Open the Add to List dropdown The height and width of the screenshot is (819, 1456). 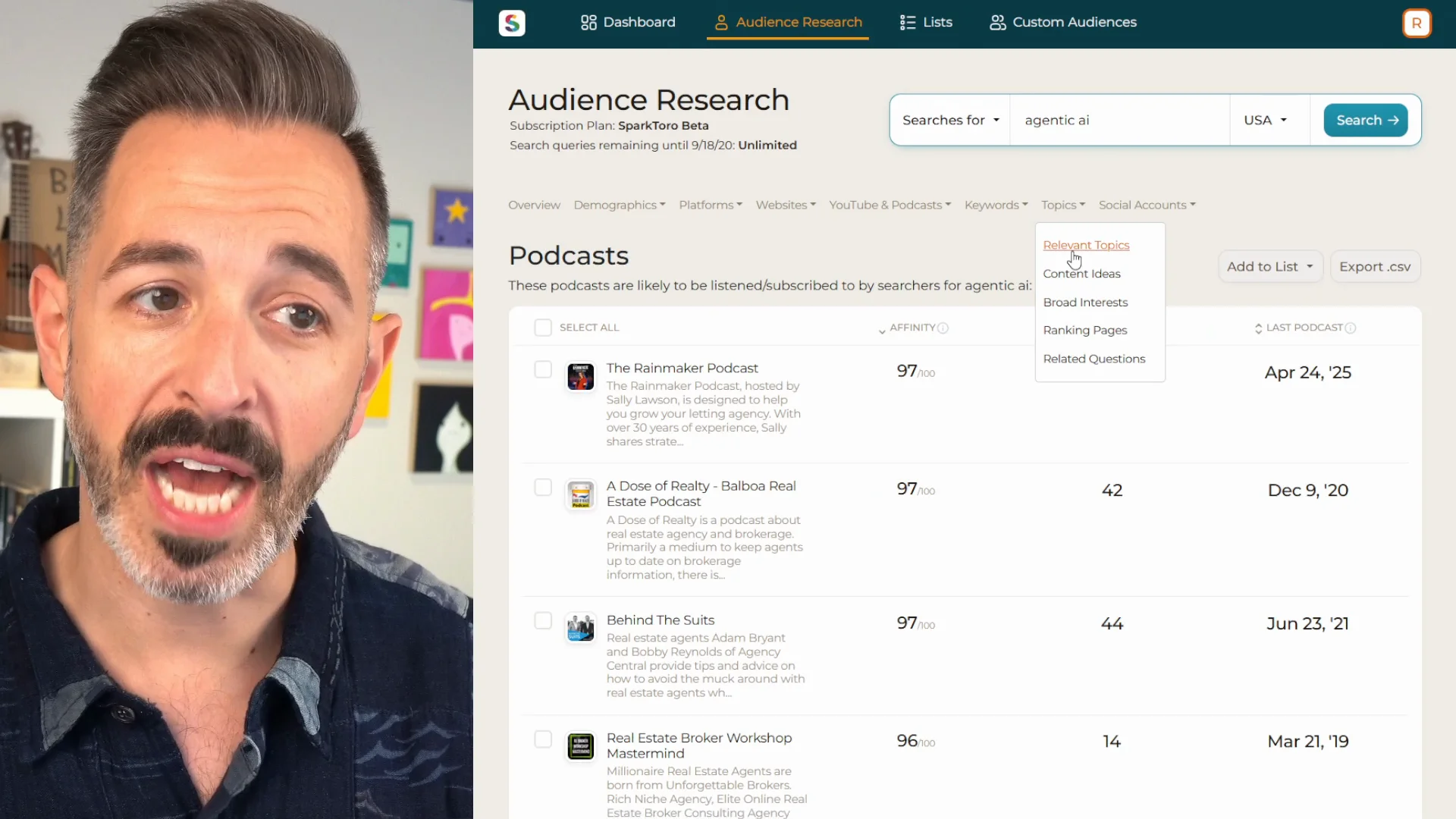[1270, 267]
